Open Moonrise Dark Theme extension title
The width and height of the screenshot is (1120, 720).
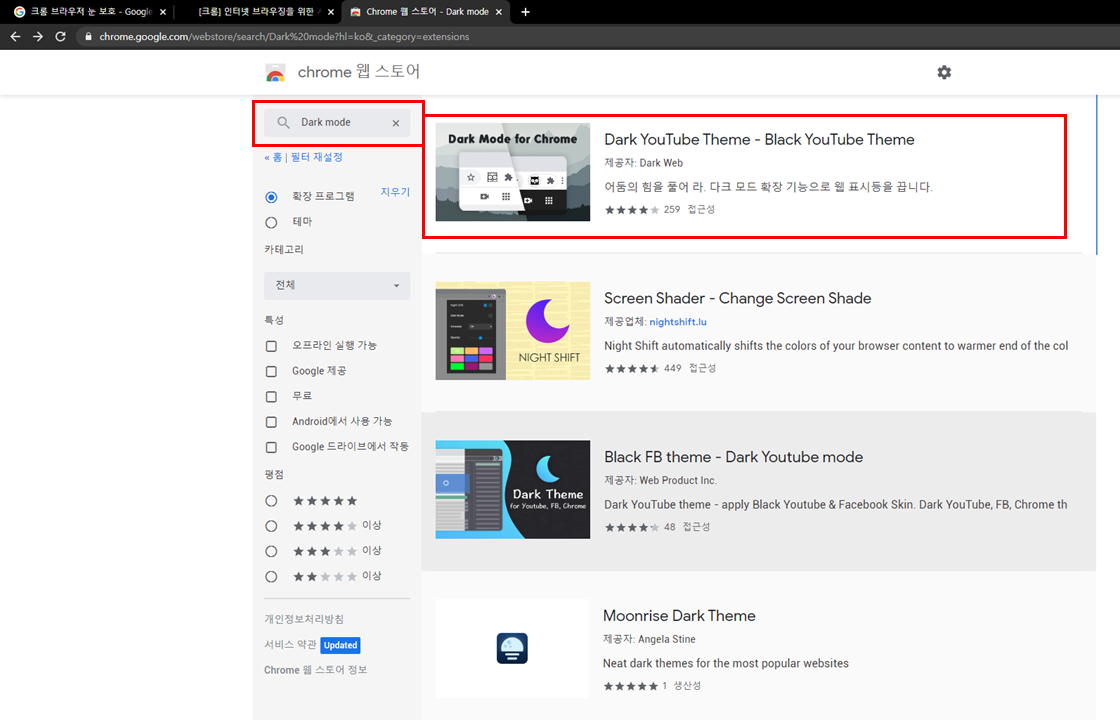click(679, 616)
